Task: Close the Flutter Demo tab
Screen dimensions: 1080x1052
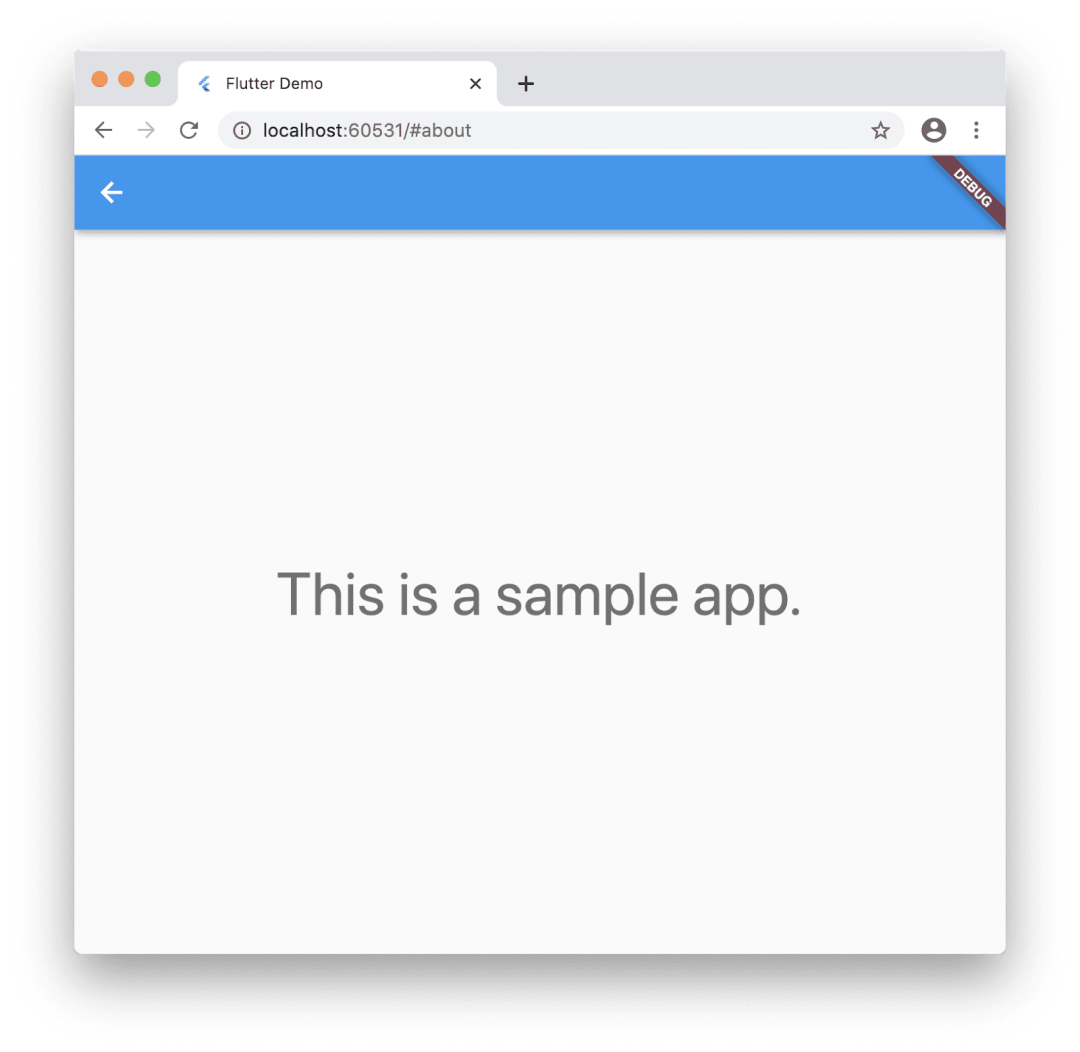Action: [475, 84]
